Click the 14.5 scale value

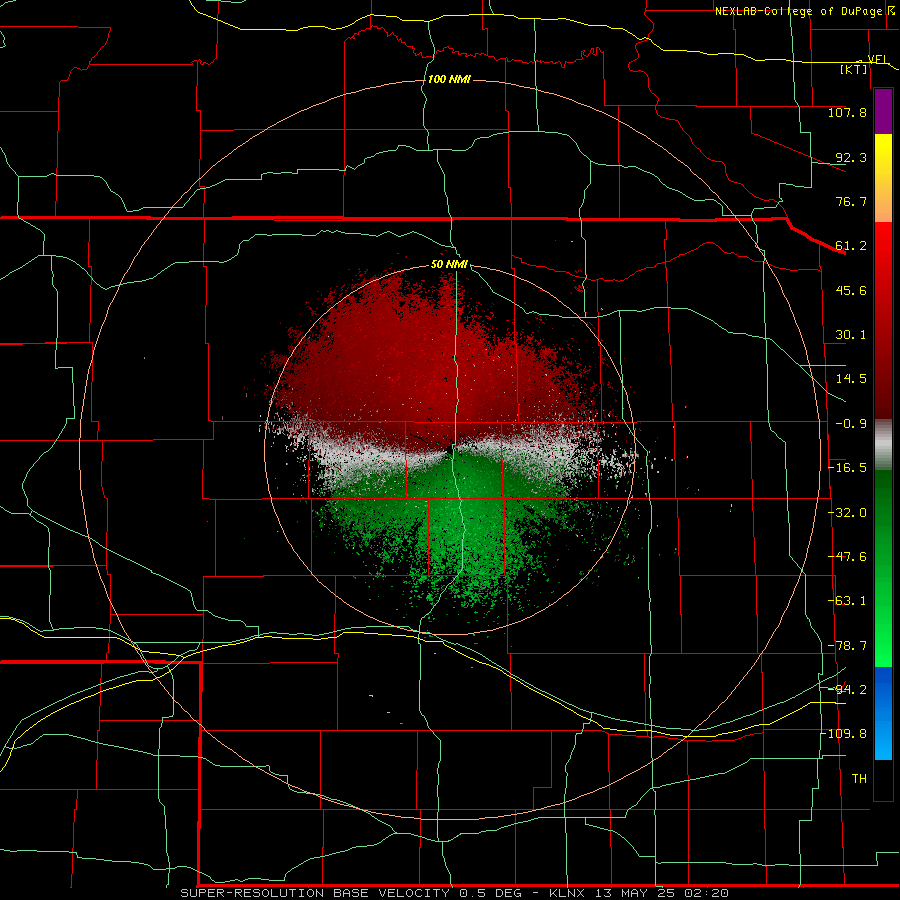(851, 379)
